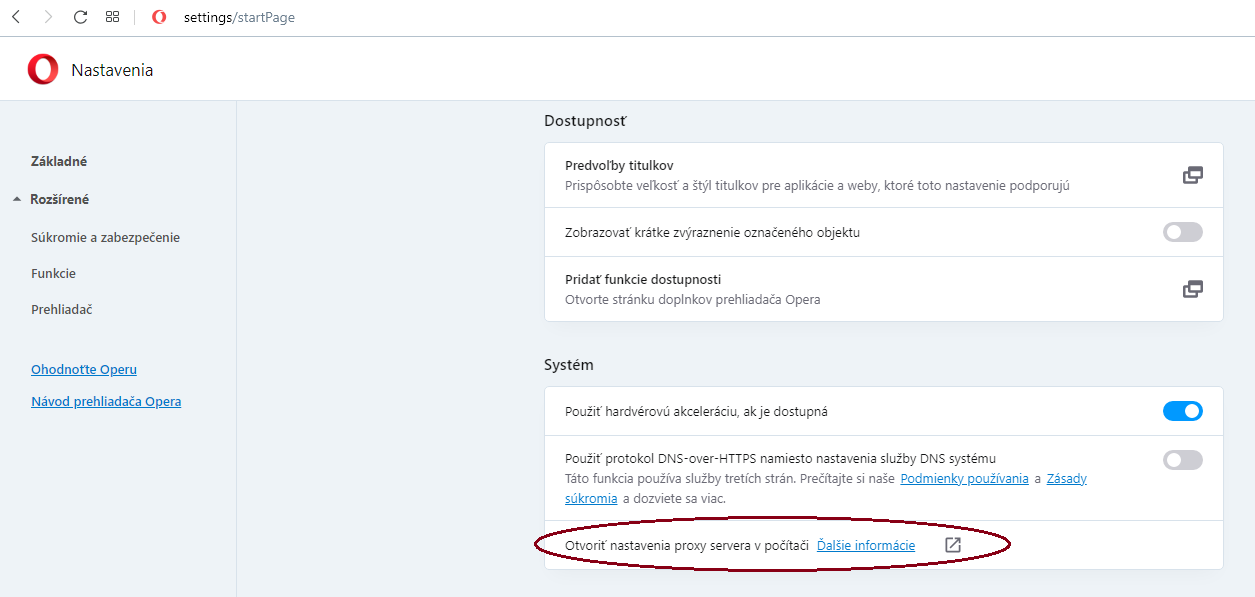1255x597 pixels.
Task: Open the Ďalšie informácie link
Action: [866, 545]
